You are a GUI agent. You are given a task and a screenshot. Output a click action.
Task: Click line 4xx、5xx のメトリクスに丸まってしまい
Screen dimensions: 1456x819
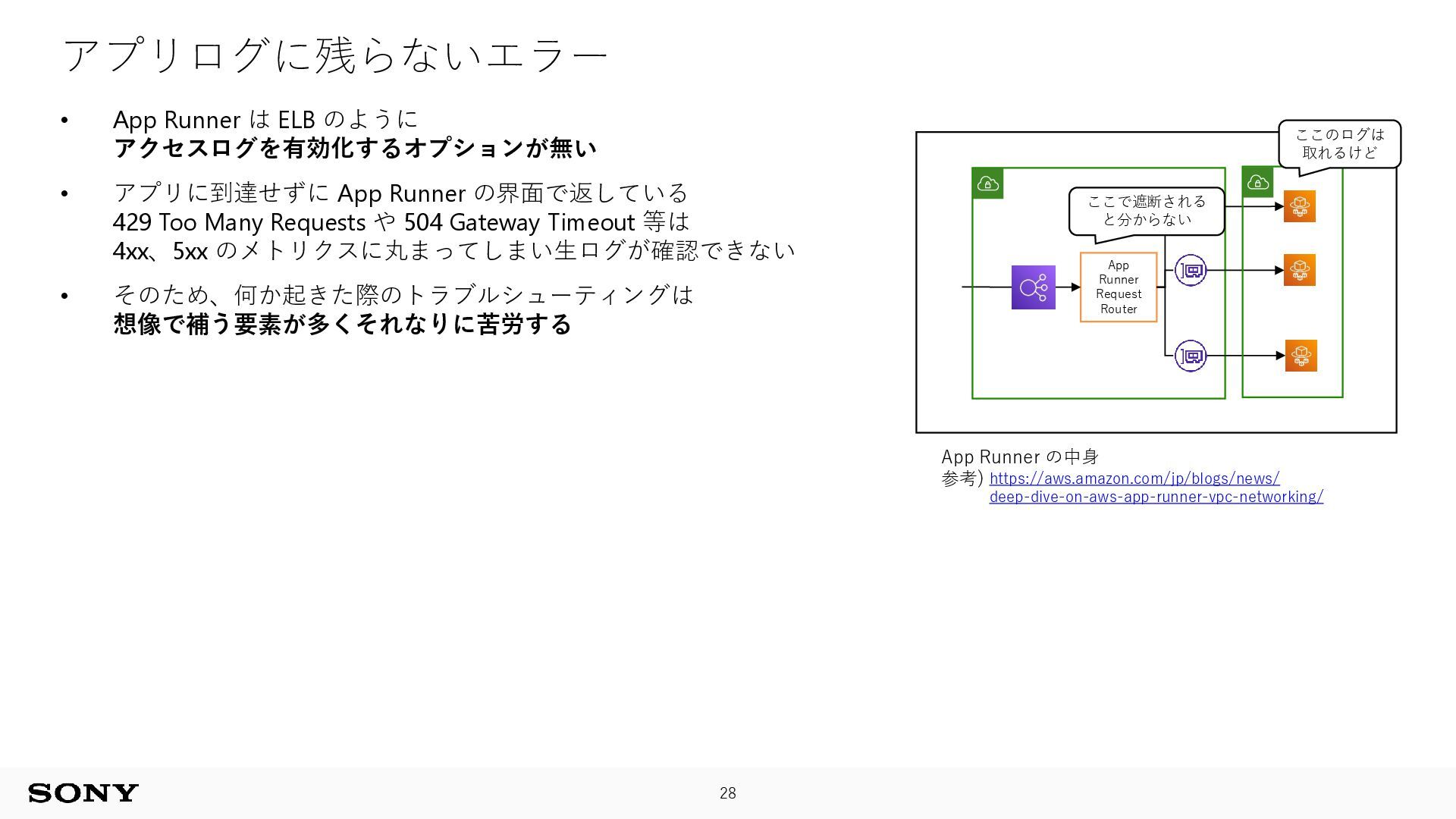(x=454, y=250)
